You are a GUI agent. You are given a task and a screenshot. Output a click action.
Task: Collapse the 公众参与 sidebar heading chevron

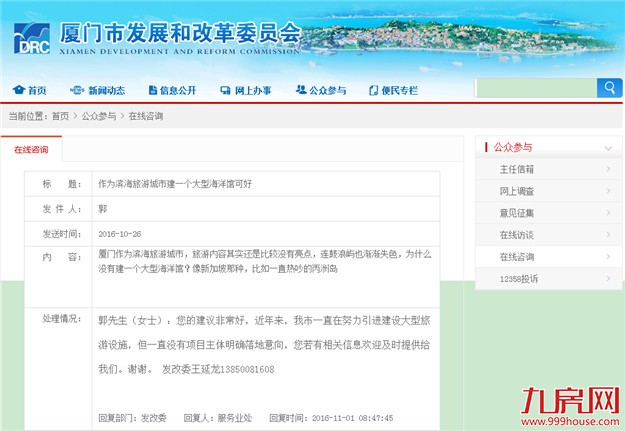point(608,148)
